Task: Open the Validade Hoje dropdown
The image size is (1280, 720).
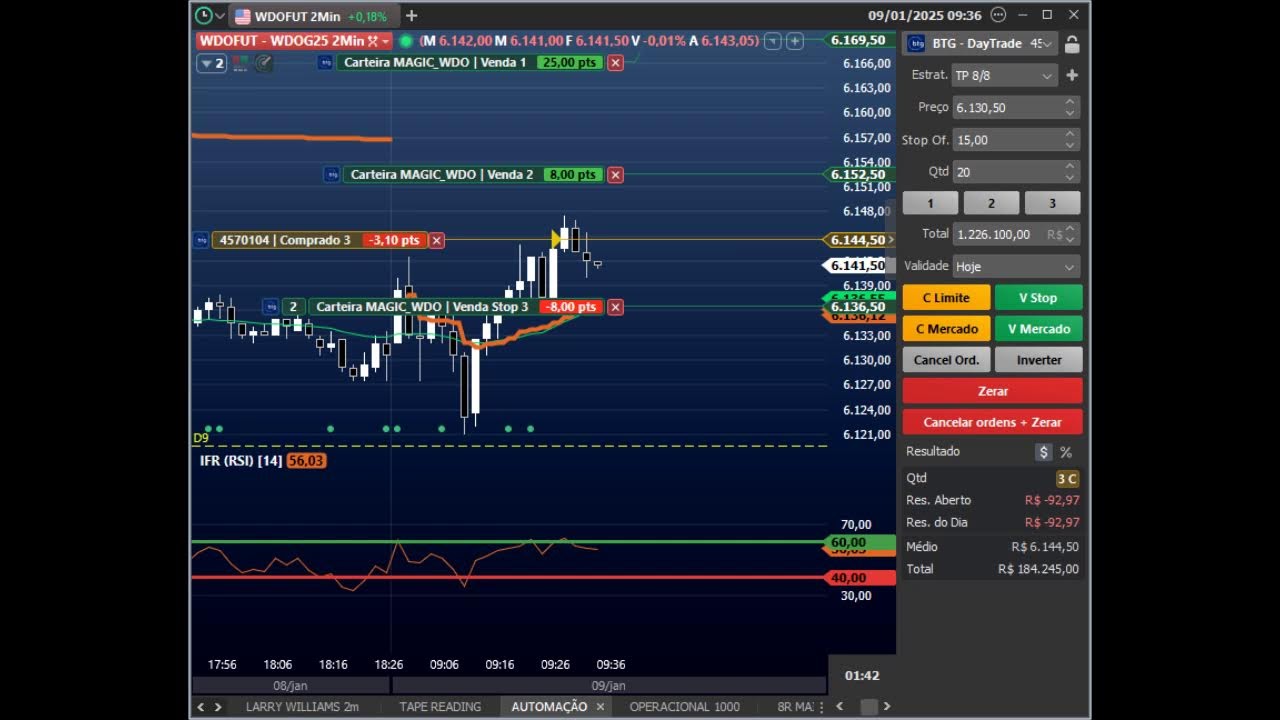Action: click(1016, 267)
